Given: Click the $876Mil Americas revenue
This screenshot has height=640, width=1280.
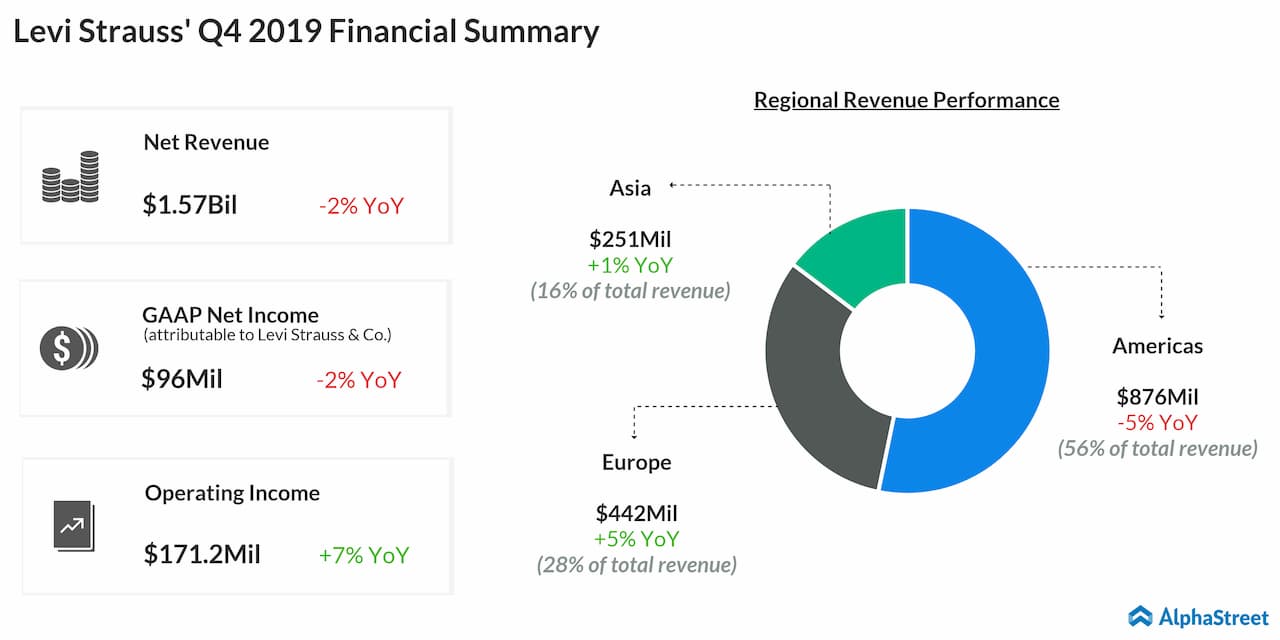Looking at the screenshot, I should tap(1157, 397).
